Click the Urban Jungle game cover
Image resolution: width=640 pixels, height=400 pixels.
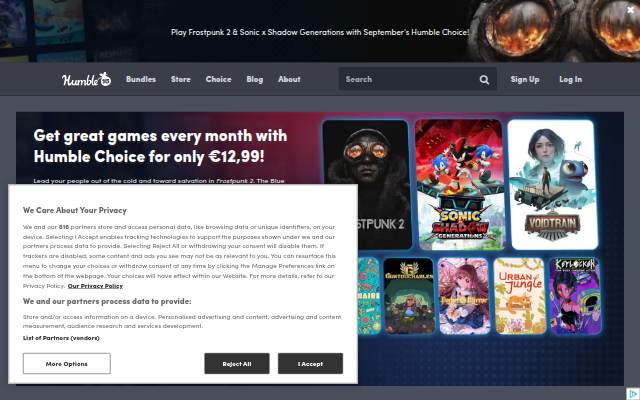click(x=520, y=296)
